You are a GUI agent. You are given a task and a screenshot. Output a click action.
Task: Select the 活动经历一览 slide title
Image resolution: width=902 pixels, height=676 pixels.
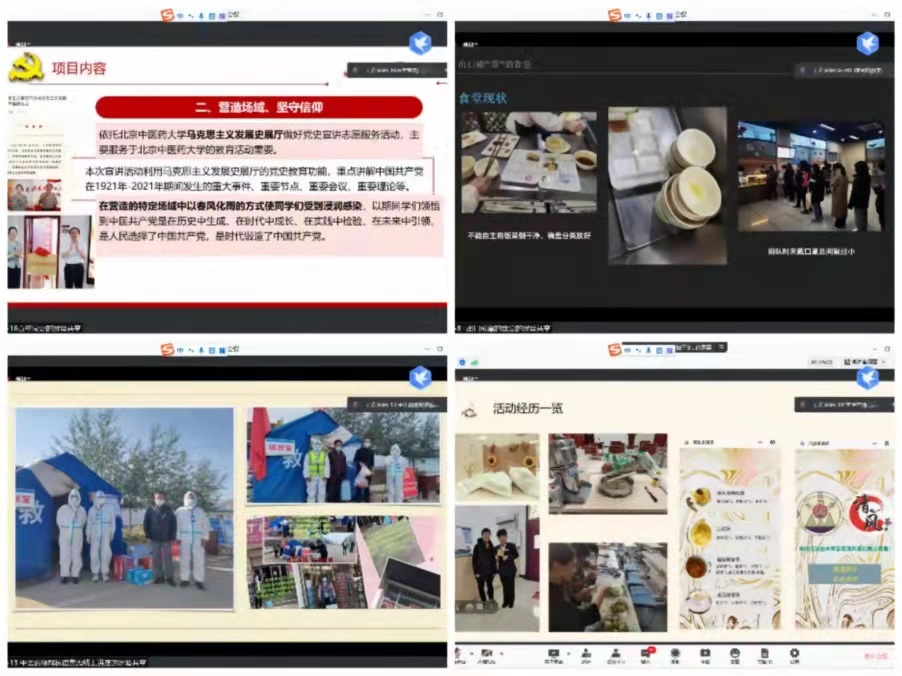pyautogui.click(x=527, y=408)
